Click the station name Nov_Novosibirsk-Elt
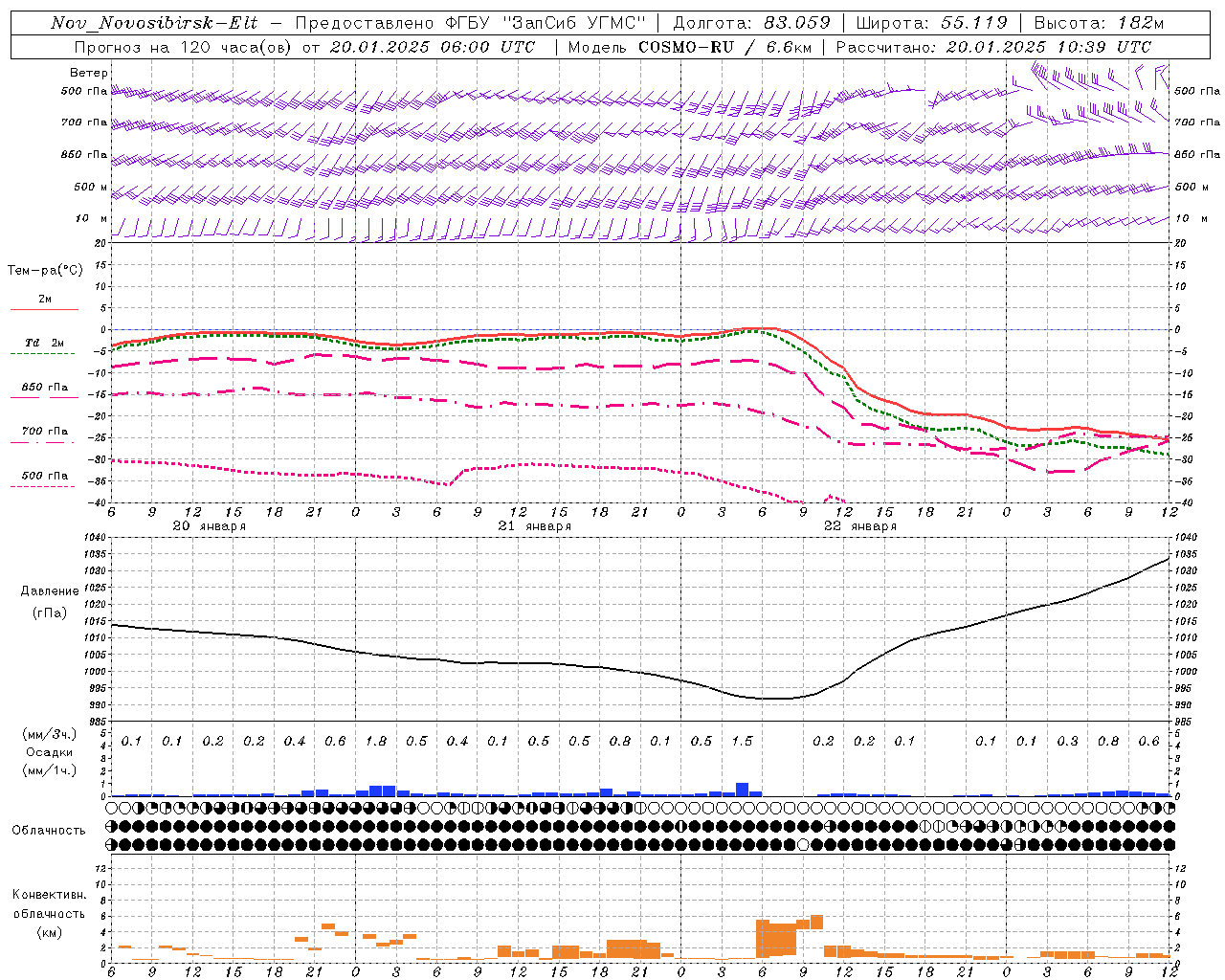This screenshot has width=1225, height=980. 154,23
